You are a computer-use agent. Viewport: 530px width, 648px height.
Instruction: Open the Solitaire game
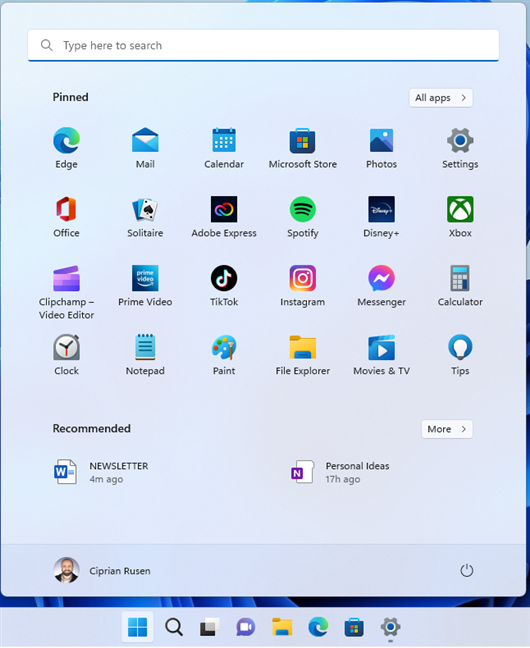(145, 217)
